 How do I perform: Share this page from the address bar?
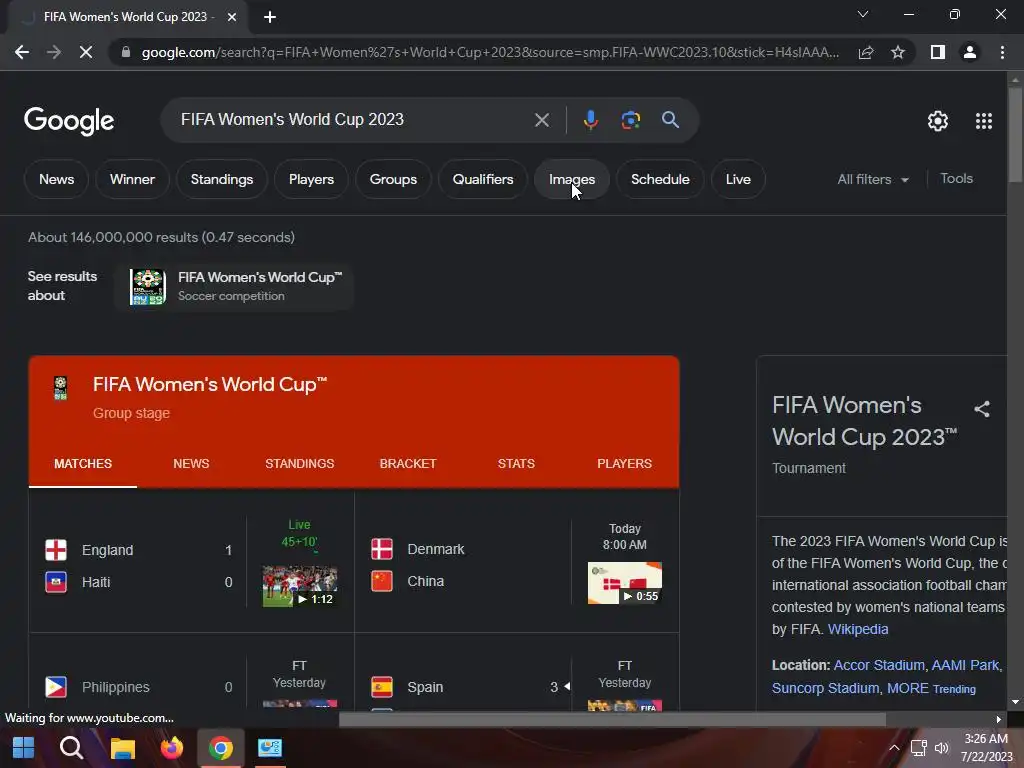pyautogui.click(x=866, y=52)
